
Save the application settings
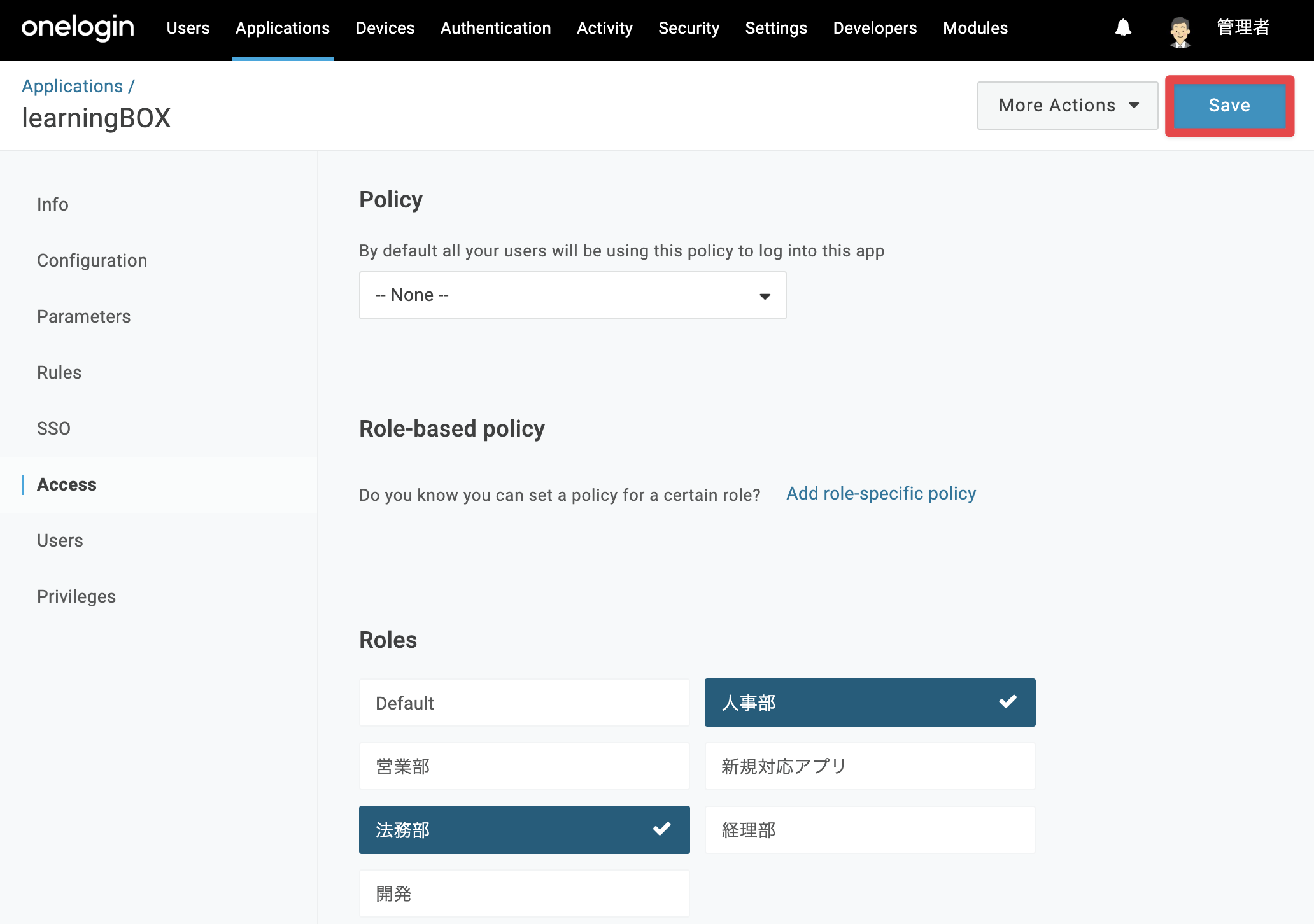pyautogui.click(x=1229, y=106)
